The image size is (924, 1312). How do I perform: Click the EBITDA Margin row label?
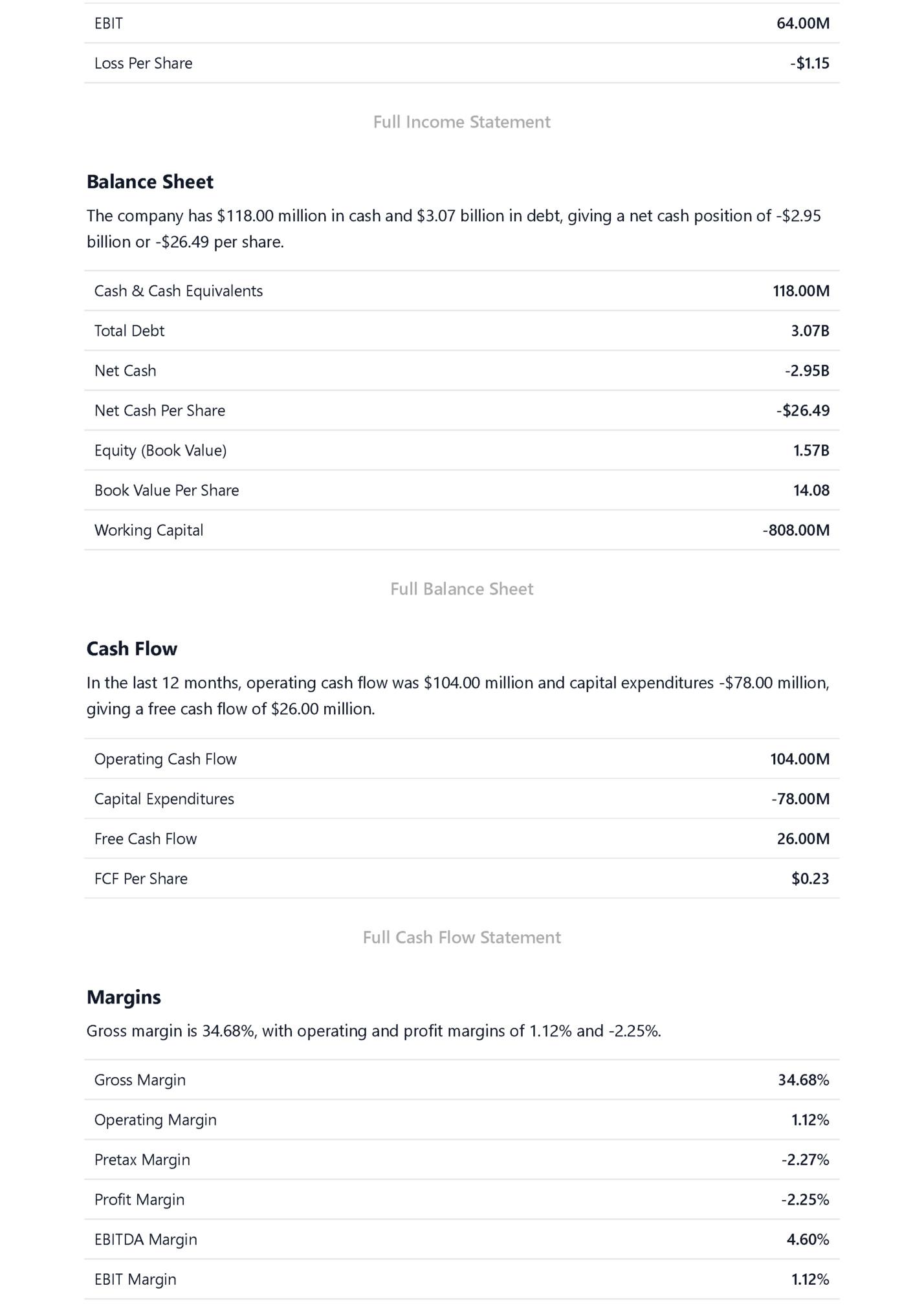click(146, 1240)
